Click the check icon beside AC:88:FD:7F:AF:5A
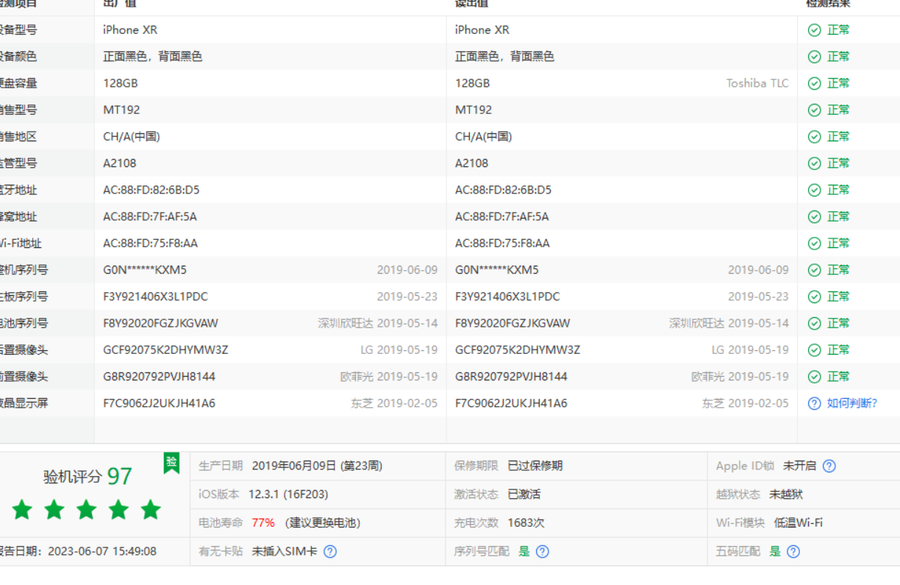The height and width of the screenshot is (585, 900). [x=814, y=217]
